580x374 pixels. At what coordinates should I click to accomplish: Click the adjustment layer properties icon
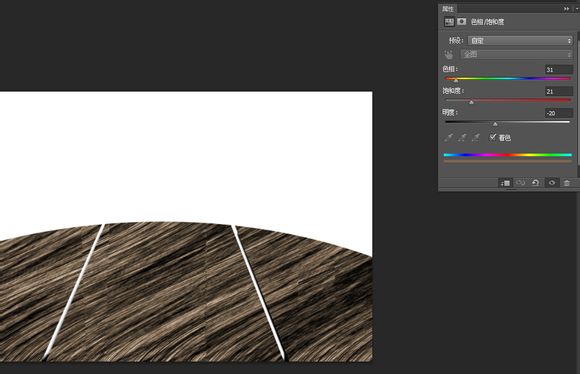coord(449,22)
